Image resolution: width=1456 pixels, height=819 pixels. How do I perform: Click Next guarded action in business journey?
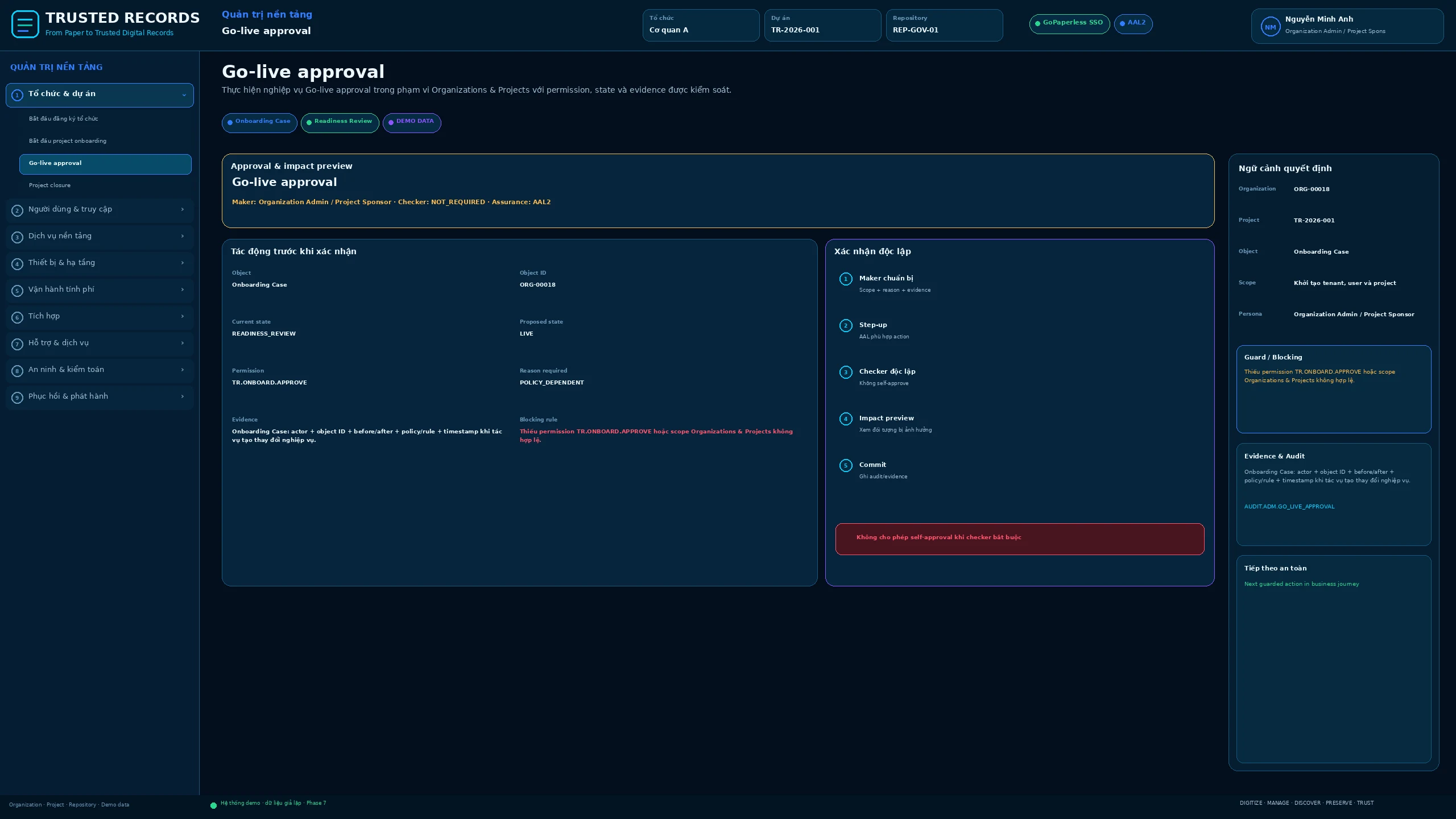pyautogui.click(x=1301, y=584)
